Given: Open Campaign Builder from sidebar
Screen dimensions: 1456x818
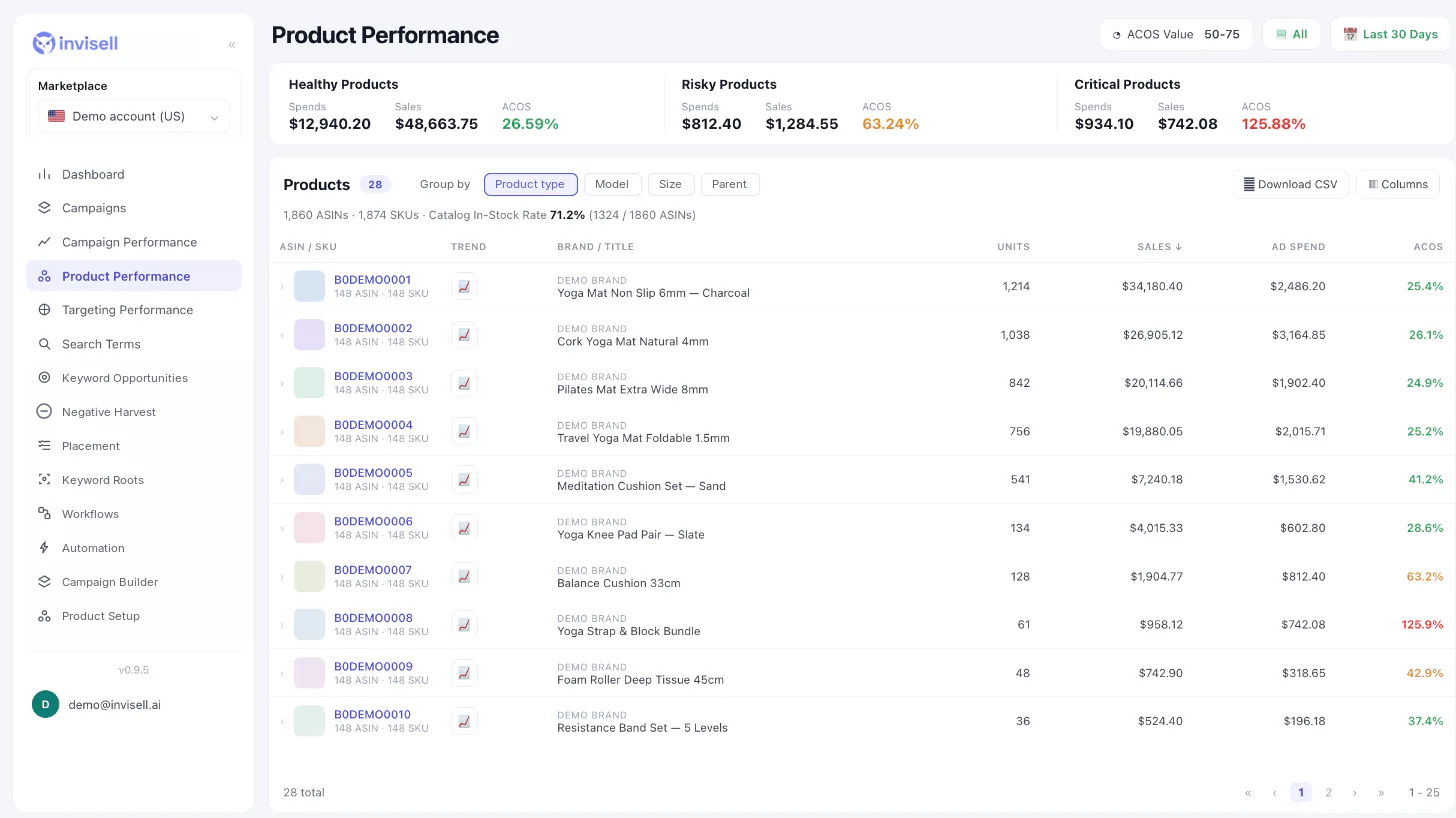Looking at the screenshot, I should [134, 582].
